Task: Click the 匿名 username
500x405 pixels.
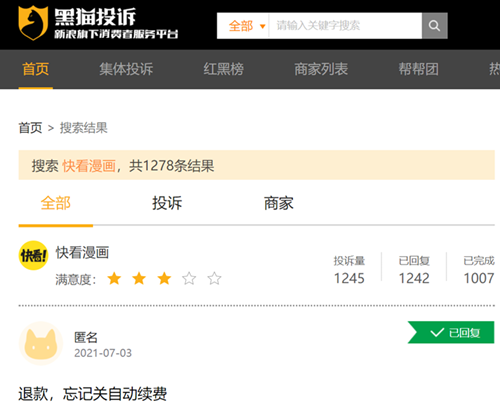Action: click(86, 337)
